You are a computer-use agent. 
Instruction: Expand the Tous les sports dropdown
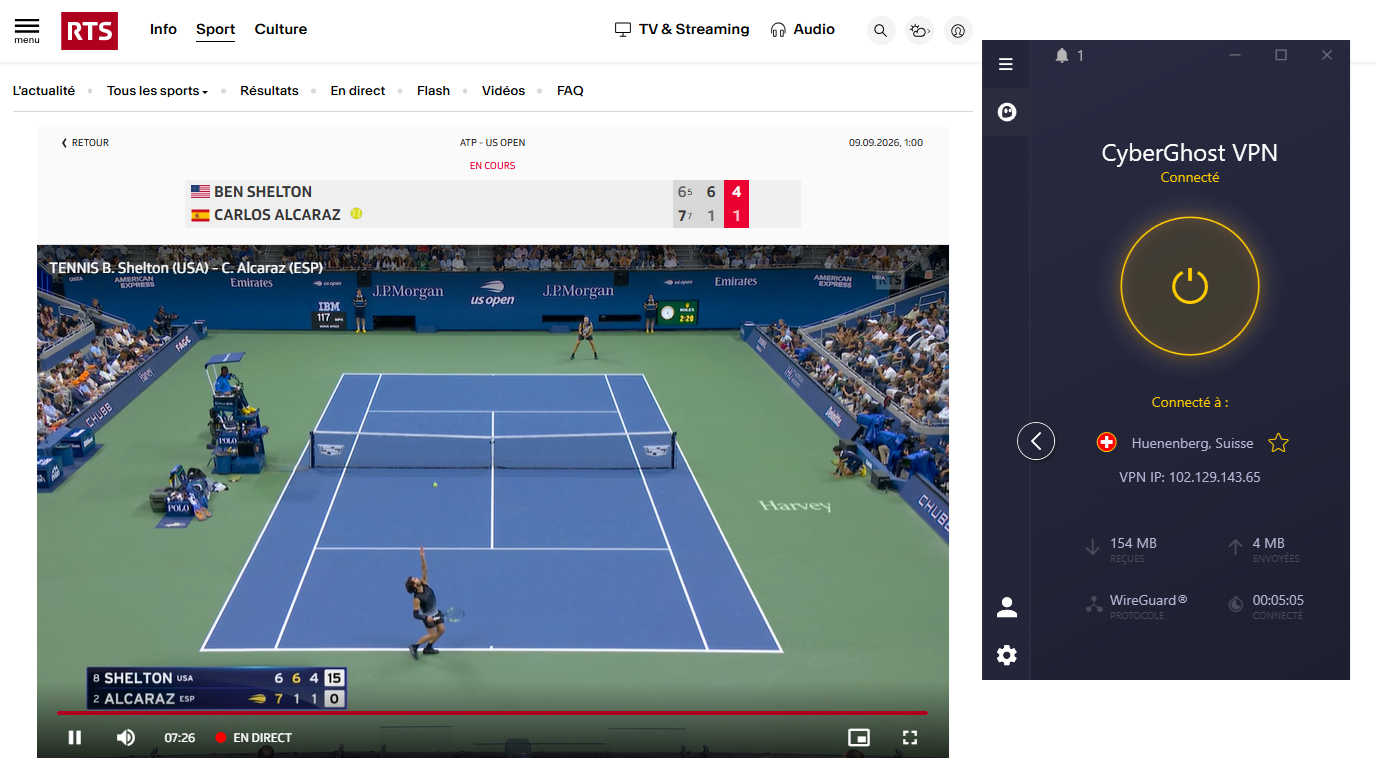157,91
